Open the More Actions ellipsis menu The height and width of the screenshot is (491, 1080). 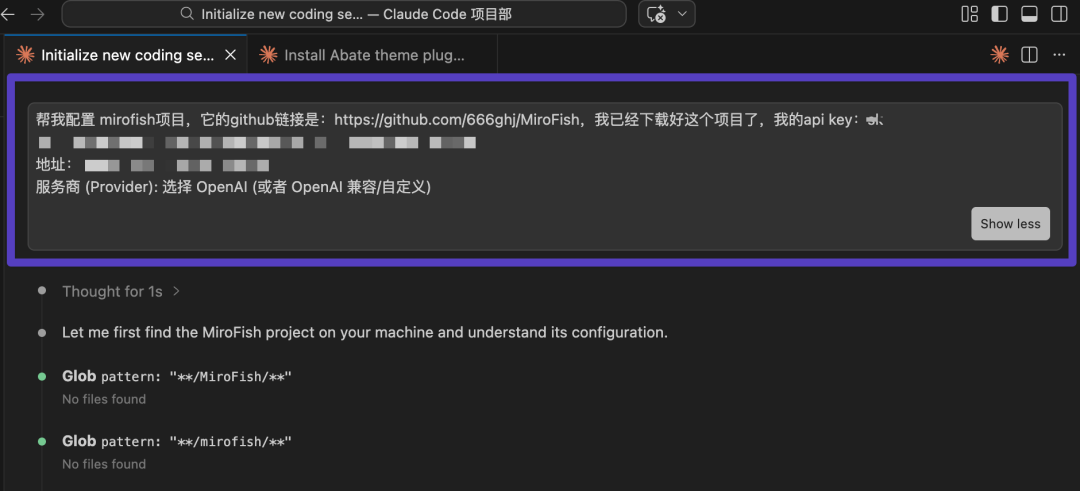(1059, 55)
